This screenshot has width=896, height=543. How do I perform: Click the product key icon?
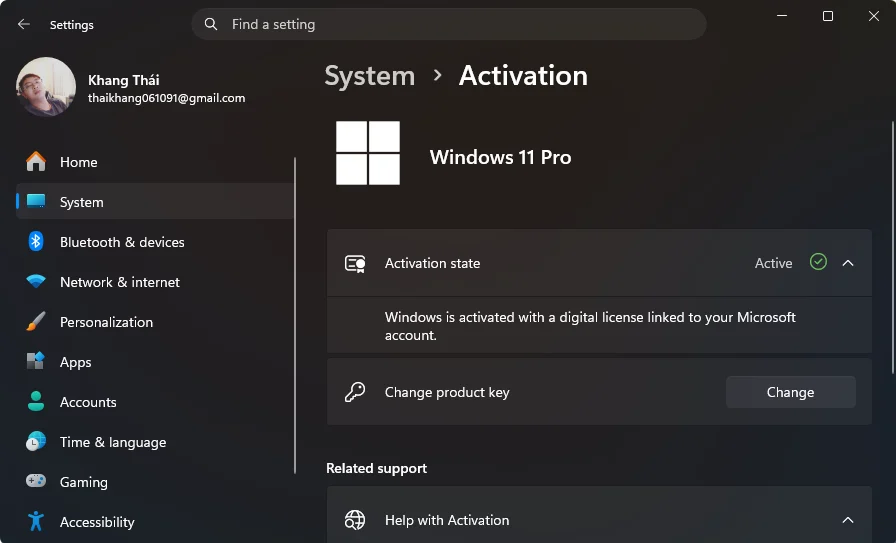355,392
